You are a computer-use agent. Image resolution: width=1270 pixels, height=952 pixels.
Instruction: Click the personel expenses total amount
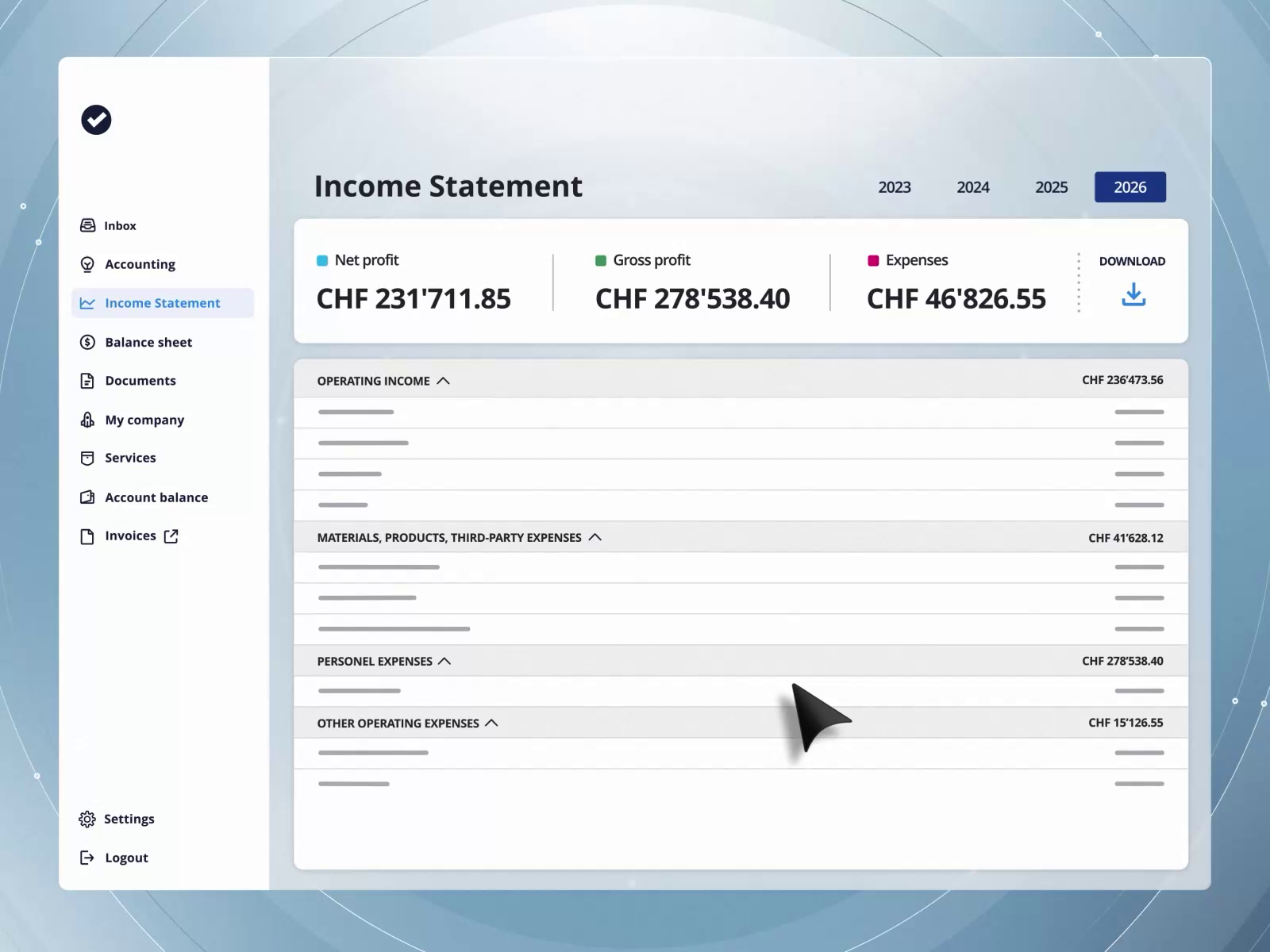(x=1122, y=661)
